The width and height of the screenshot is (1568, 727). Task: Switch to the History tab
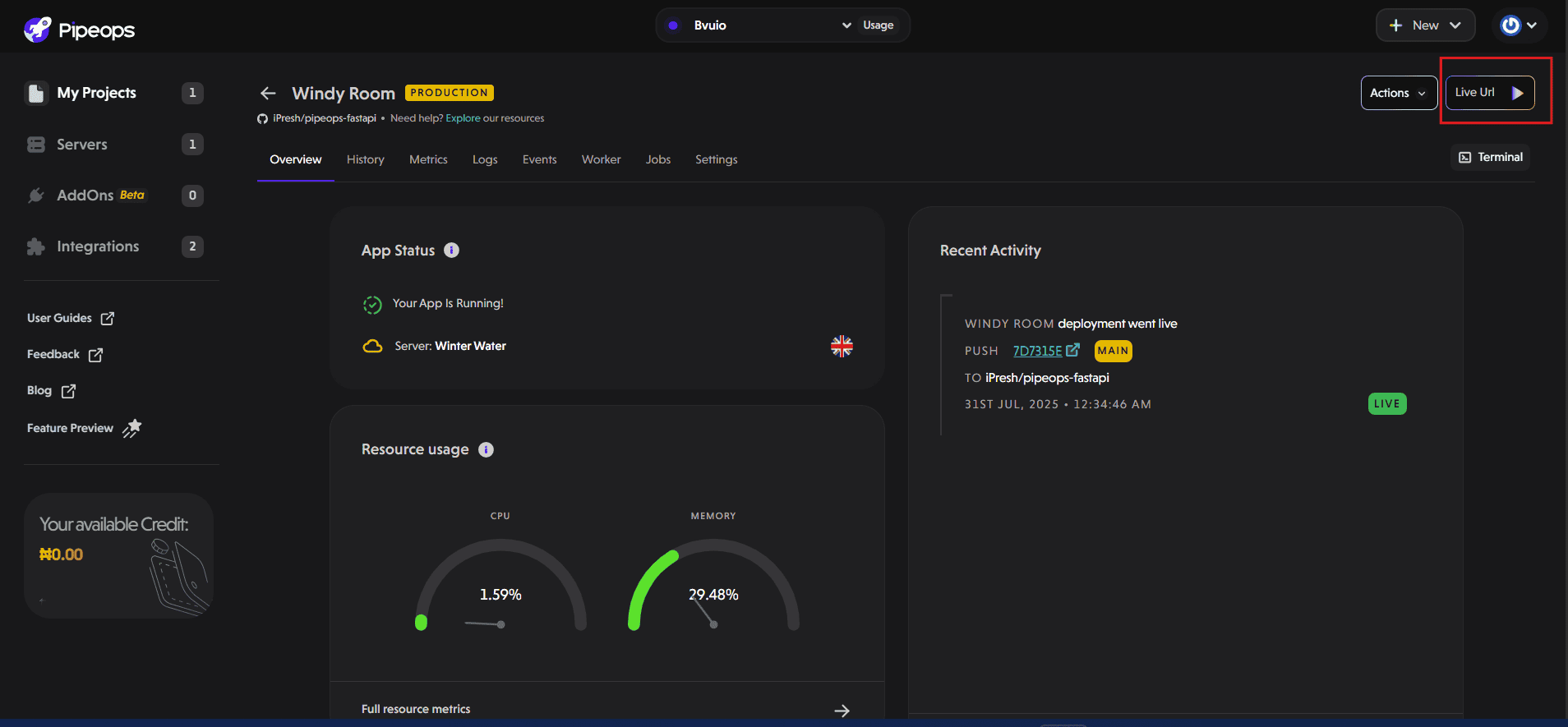[366, 159]
